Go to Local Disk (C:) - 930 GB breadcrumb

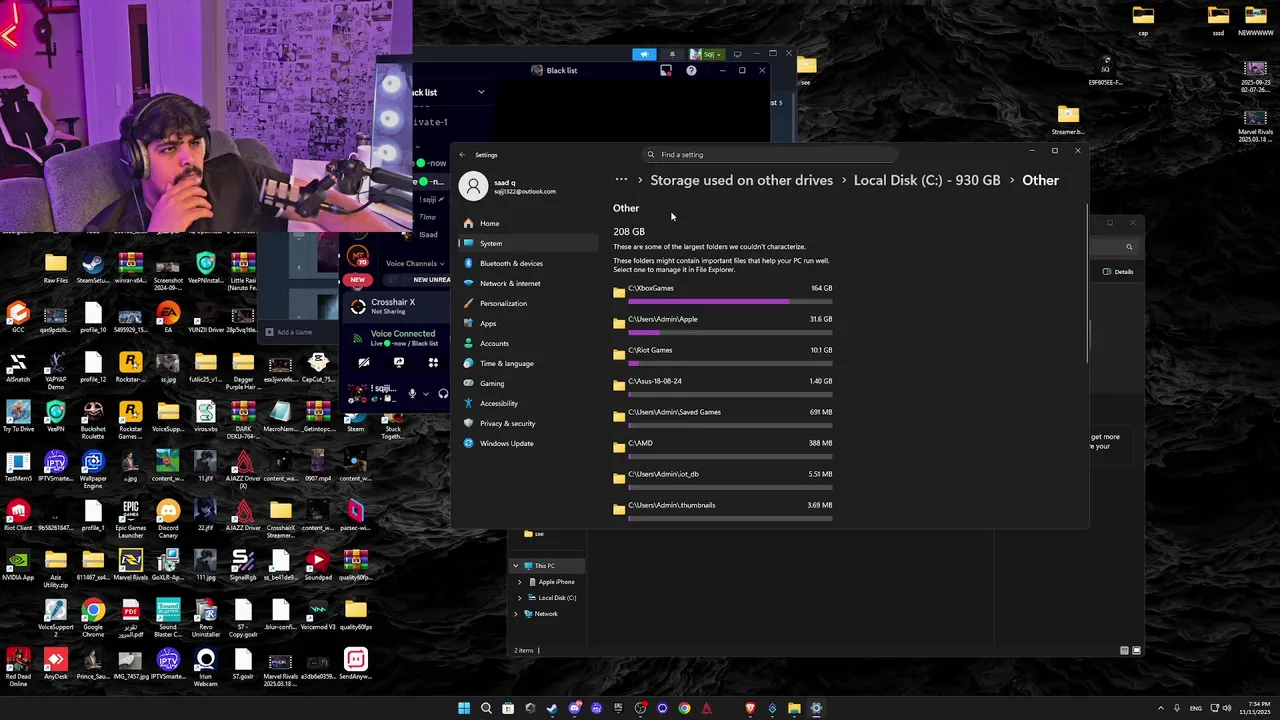click(927, 180)
